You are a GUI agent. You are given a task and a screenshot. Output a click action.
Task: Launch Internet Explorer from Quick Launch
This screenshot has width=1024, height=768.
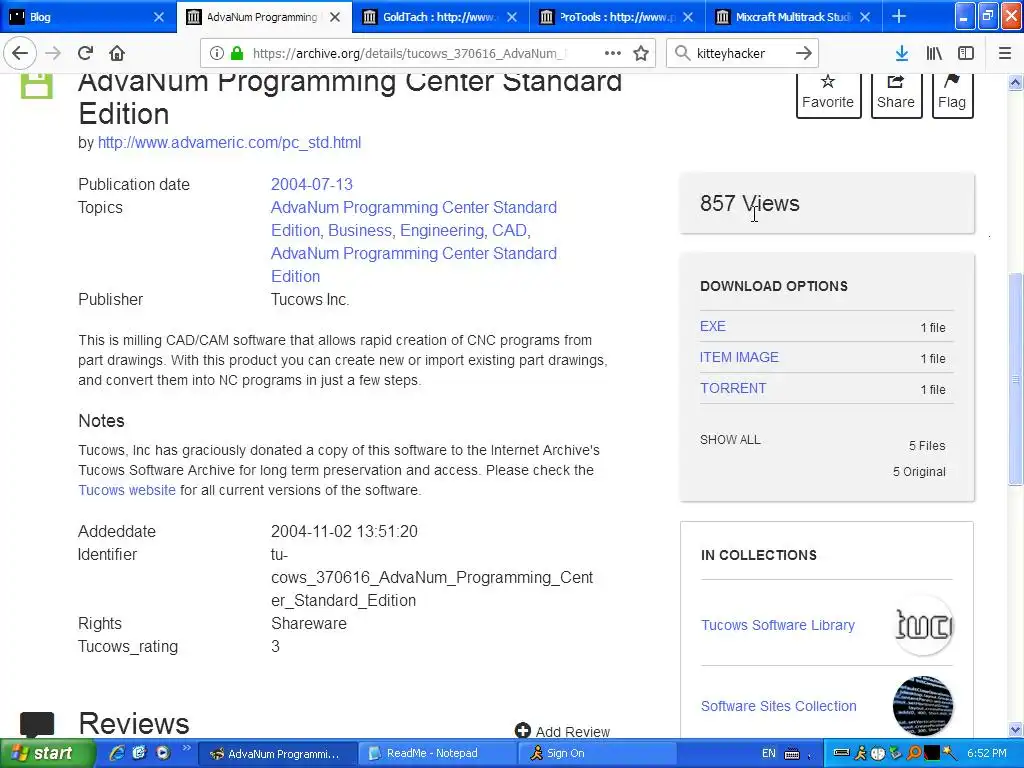coord(117,754)
